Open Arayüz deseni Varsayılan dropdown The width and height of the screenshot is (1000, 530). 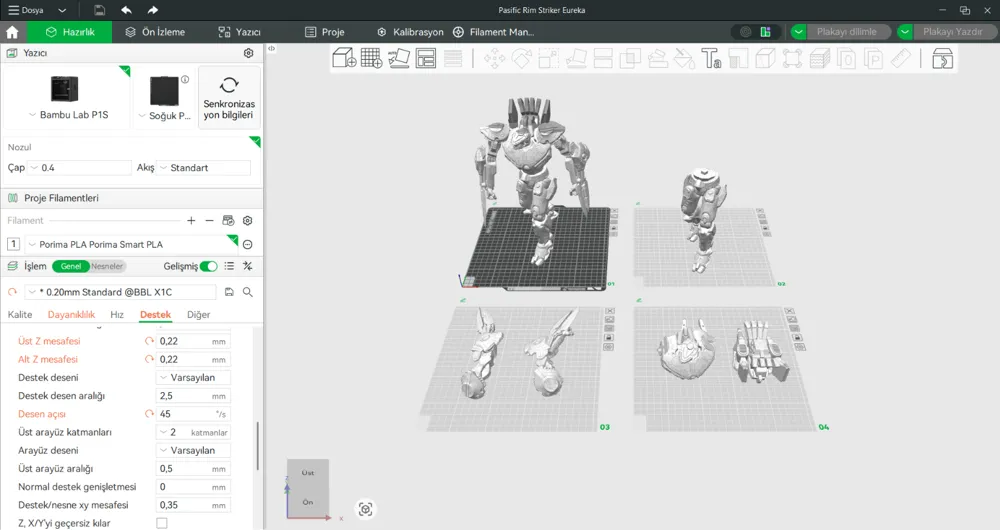(x=193, y=450)
